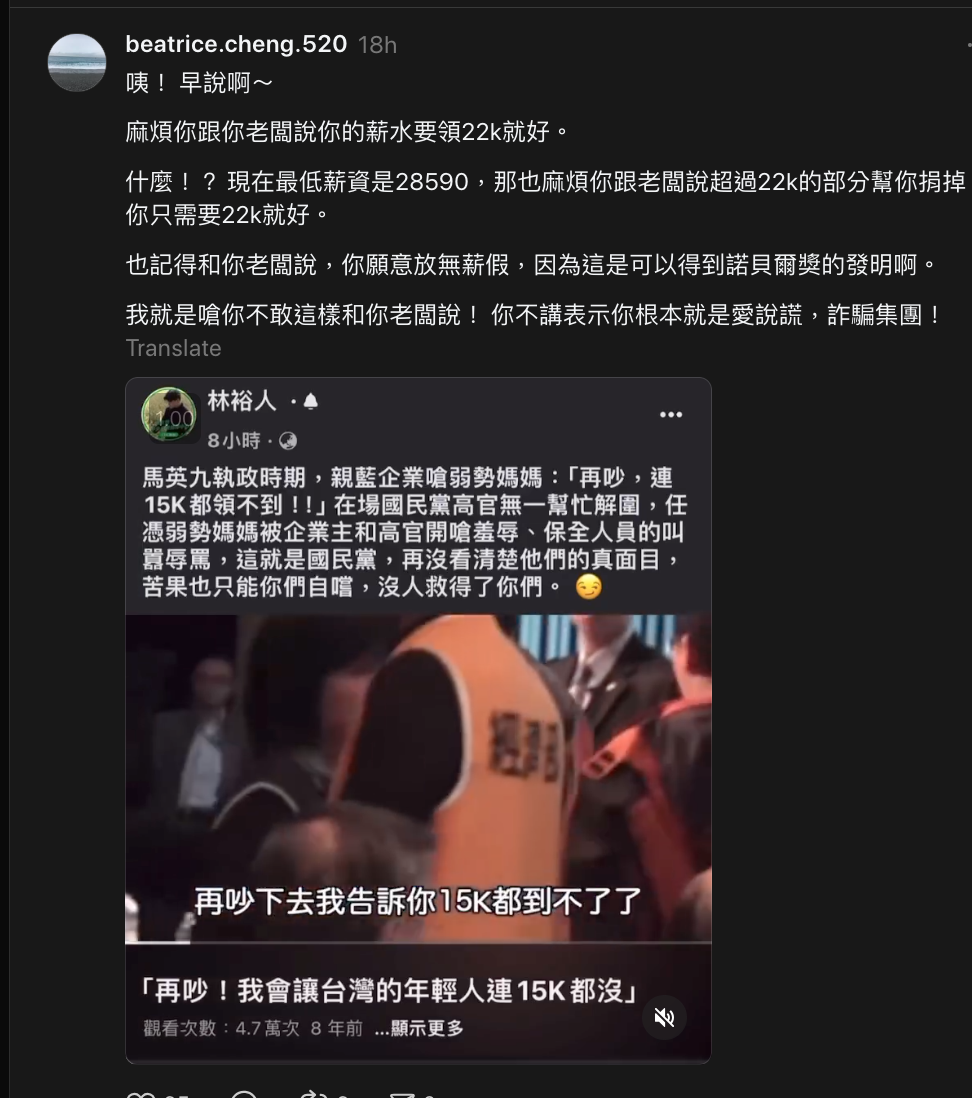Image resolution: width=972 pixels, height=1098 pixels.
Task: Unmute the video with the speaker icon
Action: [x=664, y=1017]
